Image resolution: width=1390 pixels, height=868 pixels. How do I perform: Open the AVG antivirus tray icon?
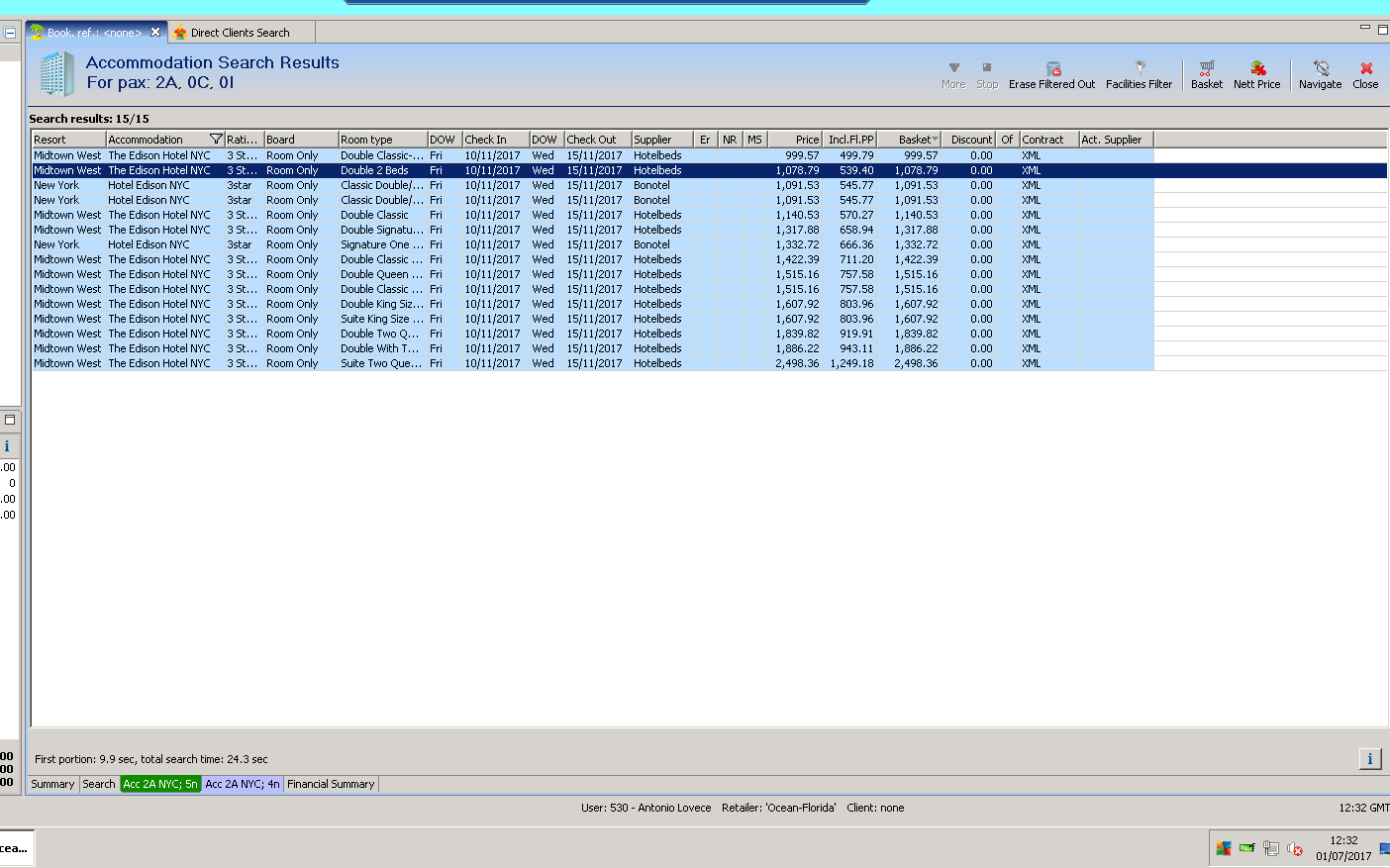1224,848
